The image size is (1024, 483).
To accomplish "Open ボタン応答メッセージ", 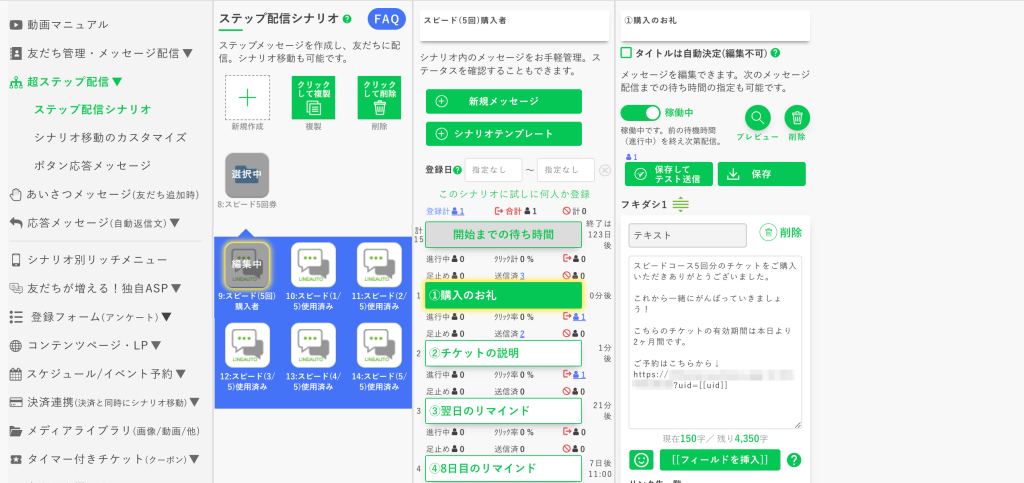I will tap(93, 166).
